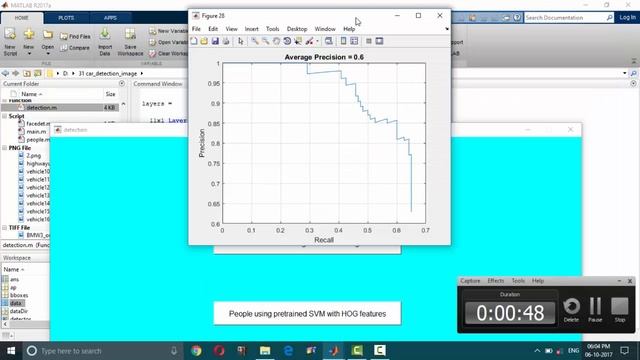Select variable bboxes in Workspace
Viewport: 640px width, 360px height.
(19, 295)
